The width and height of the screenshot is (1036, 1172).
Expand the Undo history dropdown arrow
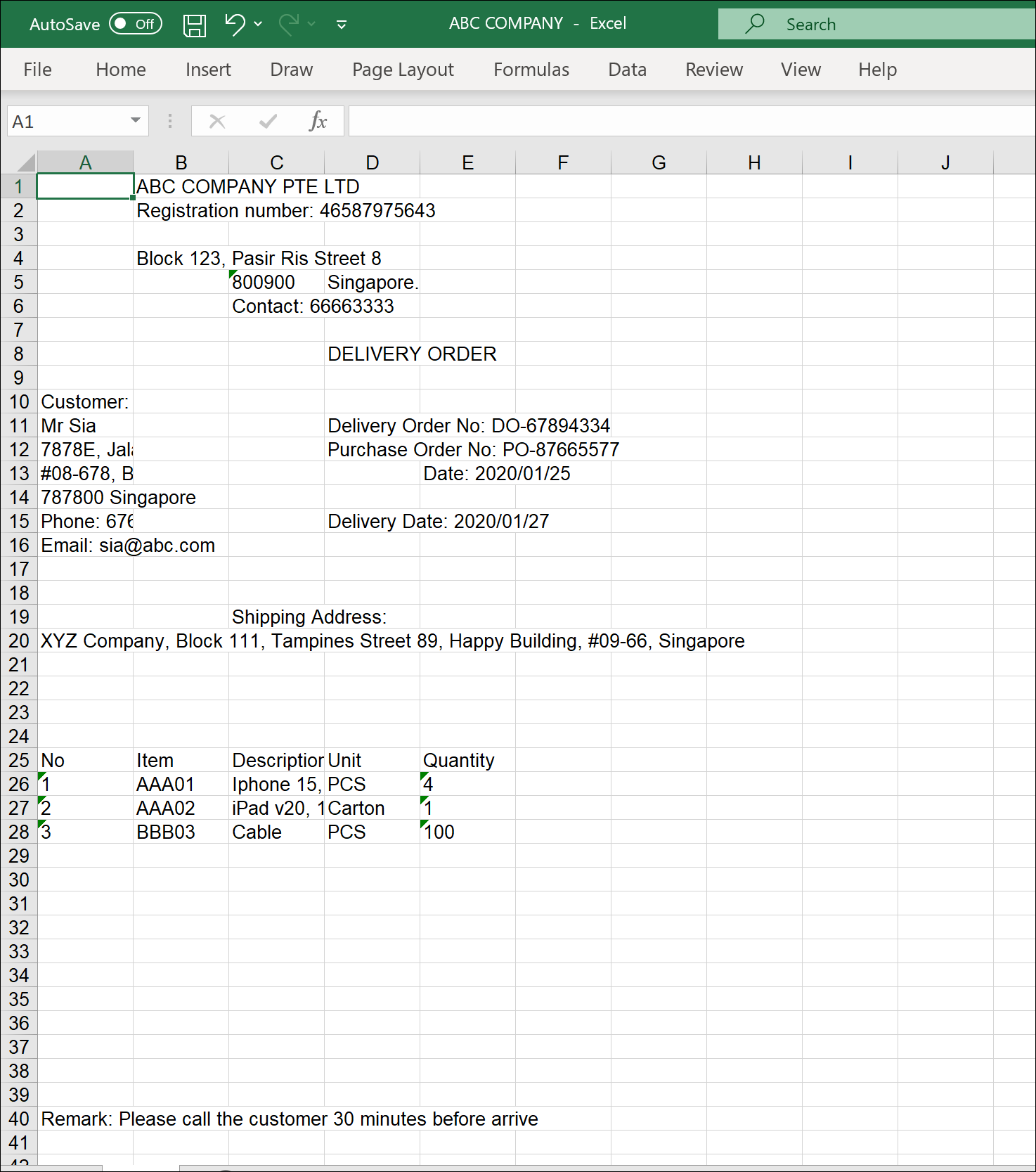coord(258,24)
